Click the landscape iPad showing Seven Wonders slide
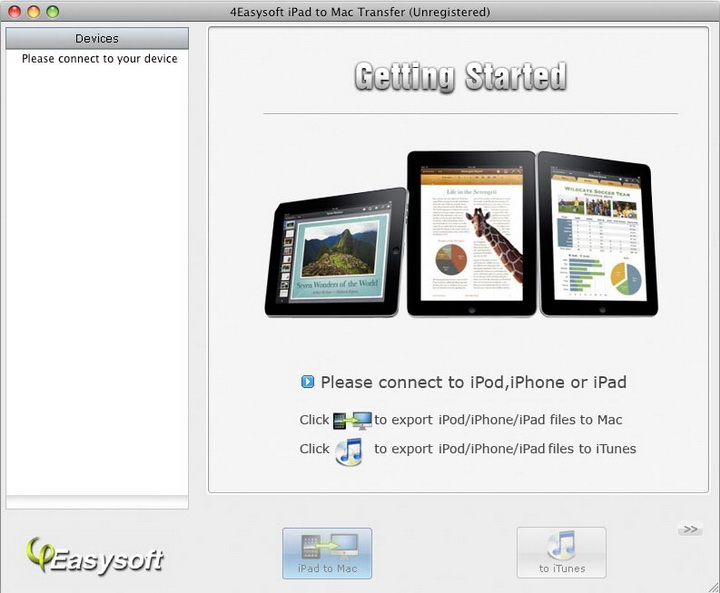The height and width of the screenshot is (593, 720). [336, 253]
